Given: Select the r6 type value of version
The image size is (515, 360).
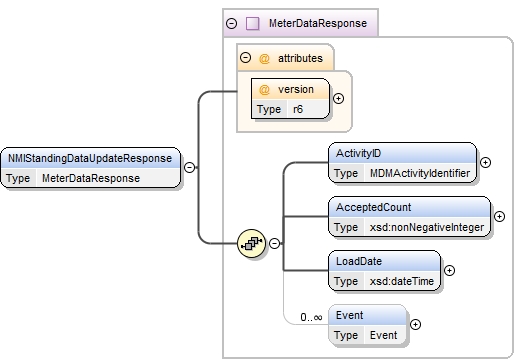Looking at the screenshot, I should pyautogui.click(x=298, y=109).
